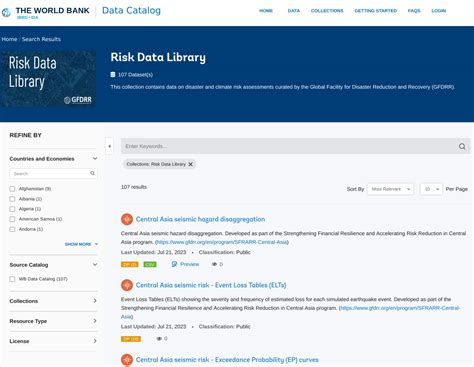Image resolution: width=474 pixels, height=367 pixels.
Task: Remove the Collections: Risk Data Library filter chip
Action: pyautogui.click(x=190, y=164)
